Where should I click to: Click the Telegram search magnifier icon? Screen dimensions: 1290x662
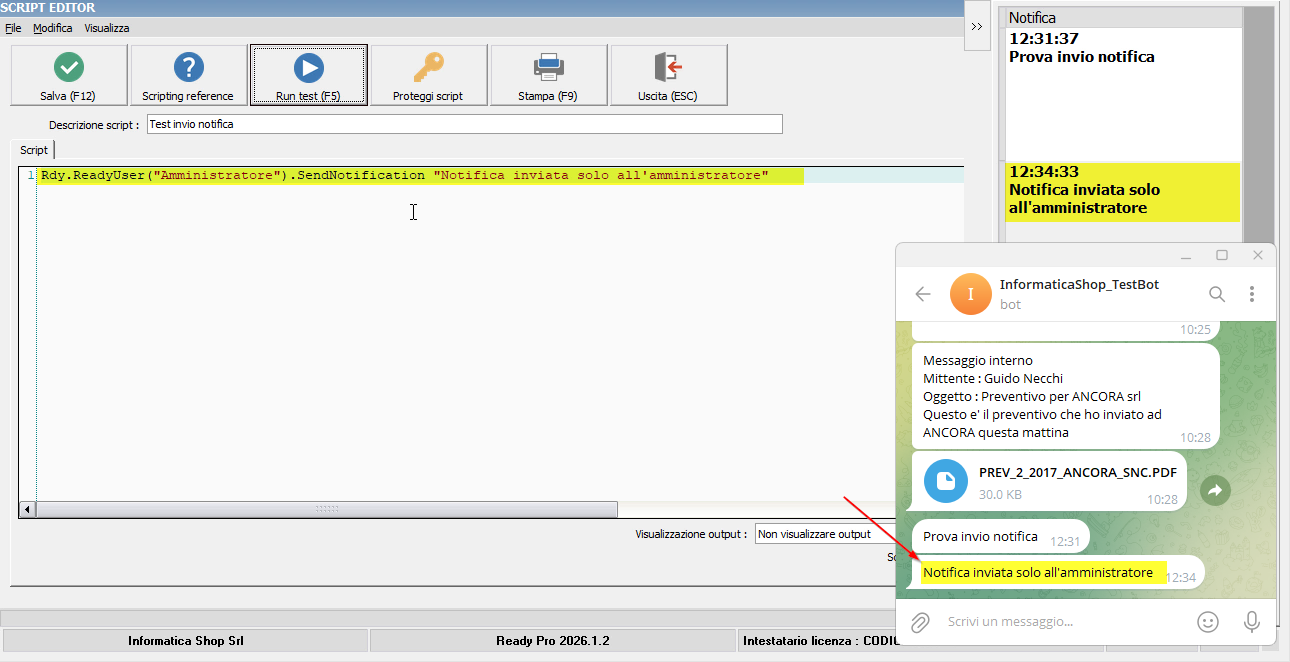1216,294
